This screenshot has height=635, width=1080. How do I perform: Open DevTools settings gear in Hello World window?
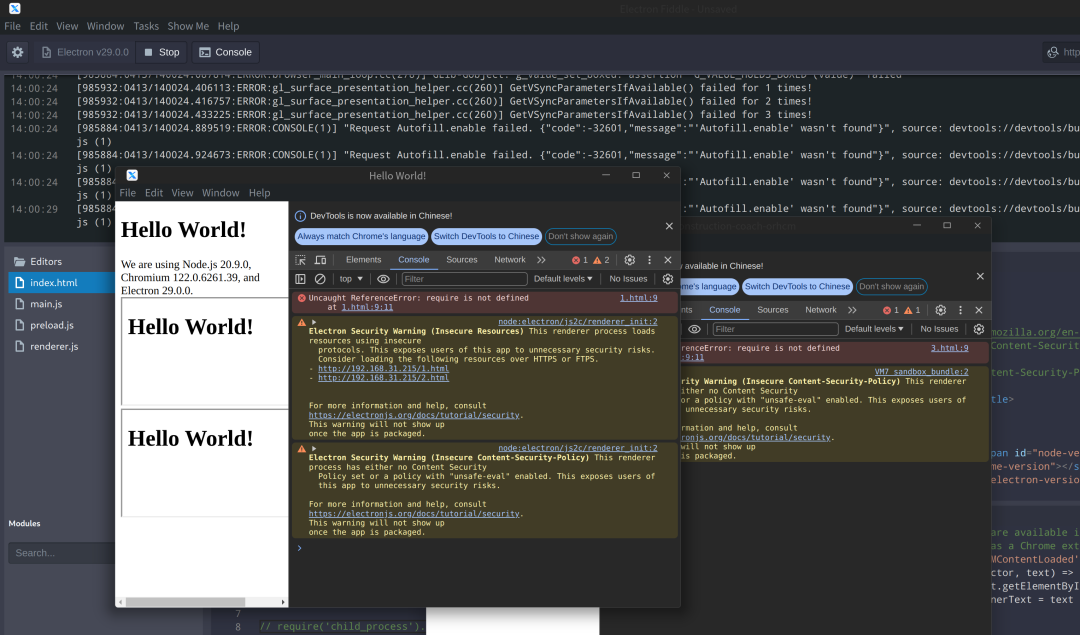[630, 260]
